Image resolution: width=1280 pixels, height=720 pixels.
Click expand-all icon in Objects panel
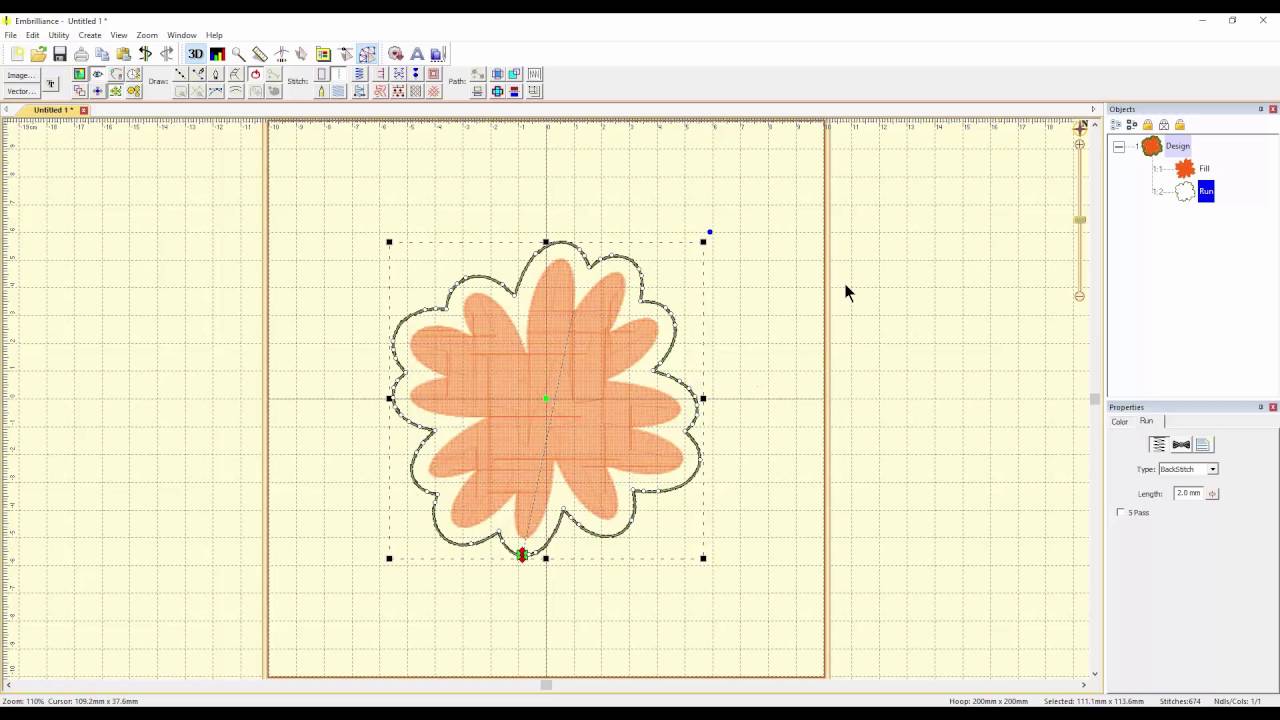click(x=1116, y=125)
